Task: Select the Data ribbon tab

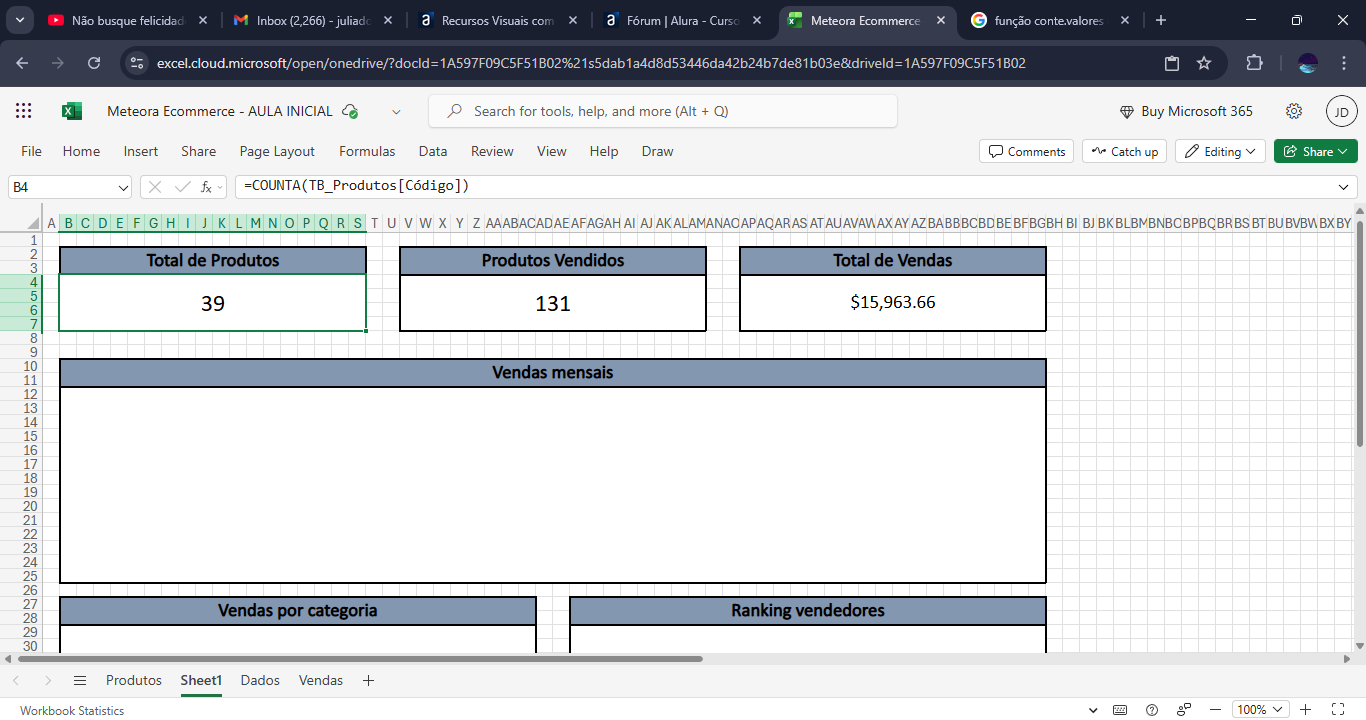Action: coord(433,151)
